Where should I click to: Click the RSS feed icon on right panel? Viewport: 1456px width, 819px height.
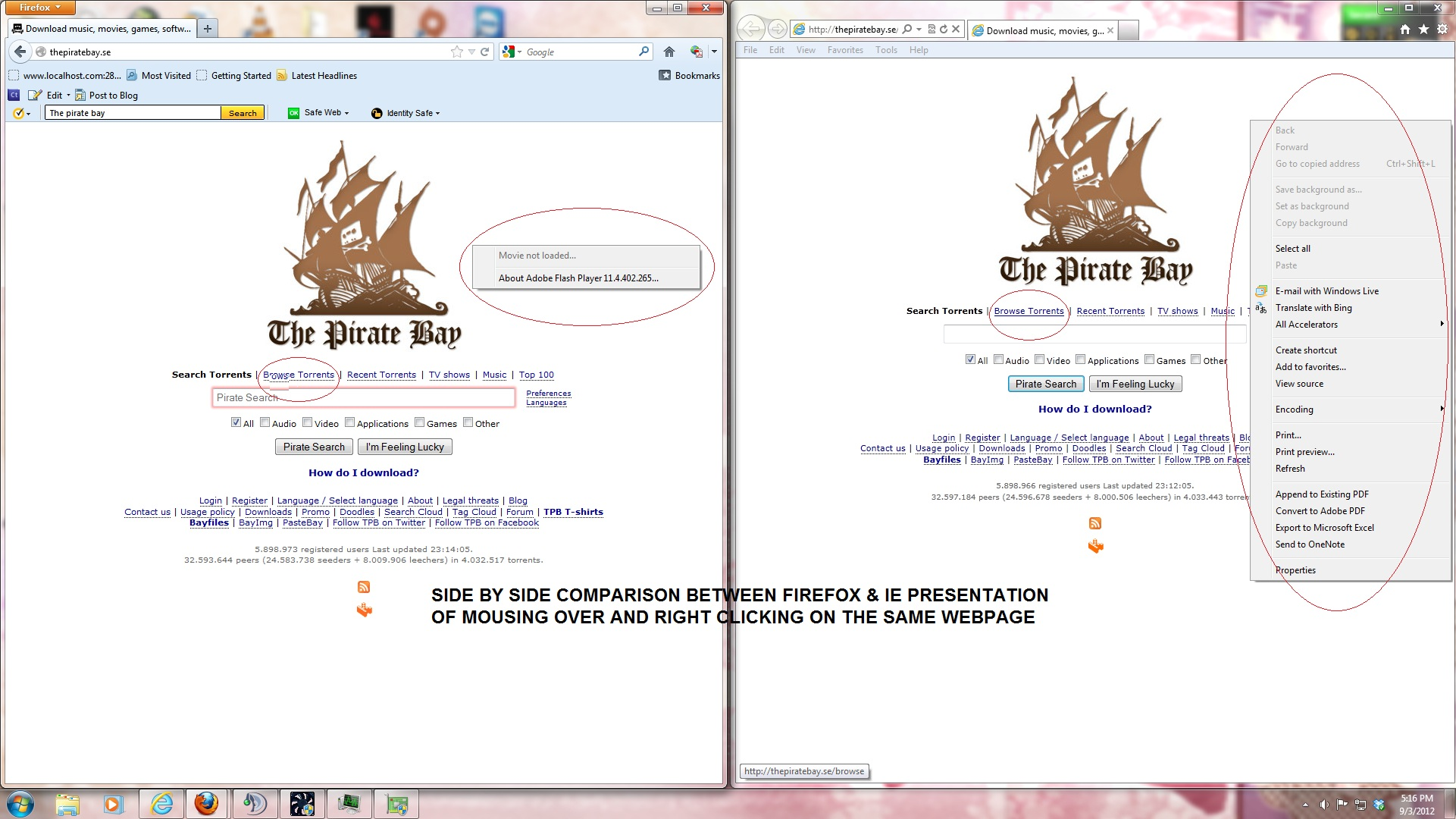[x=1094, y=523]
